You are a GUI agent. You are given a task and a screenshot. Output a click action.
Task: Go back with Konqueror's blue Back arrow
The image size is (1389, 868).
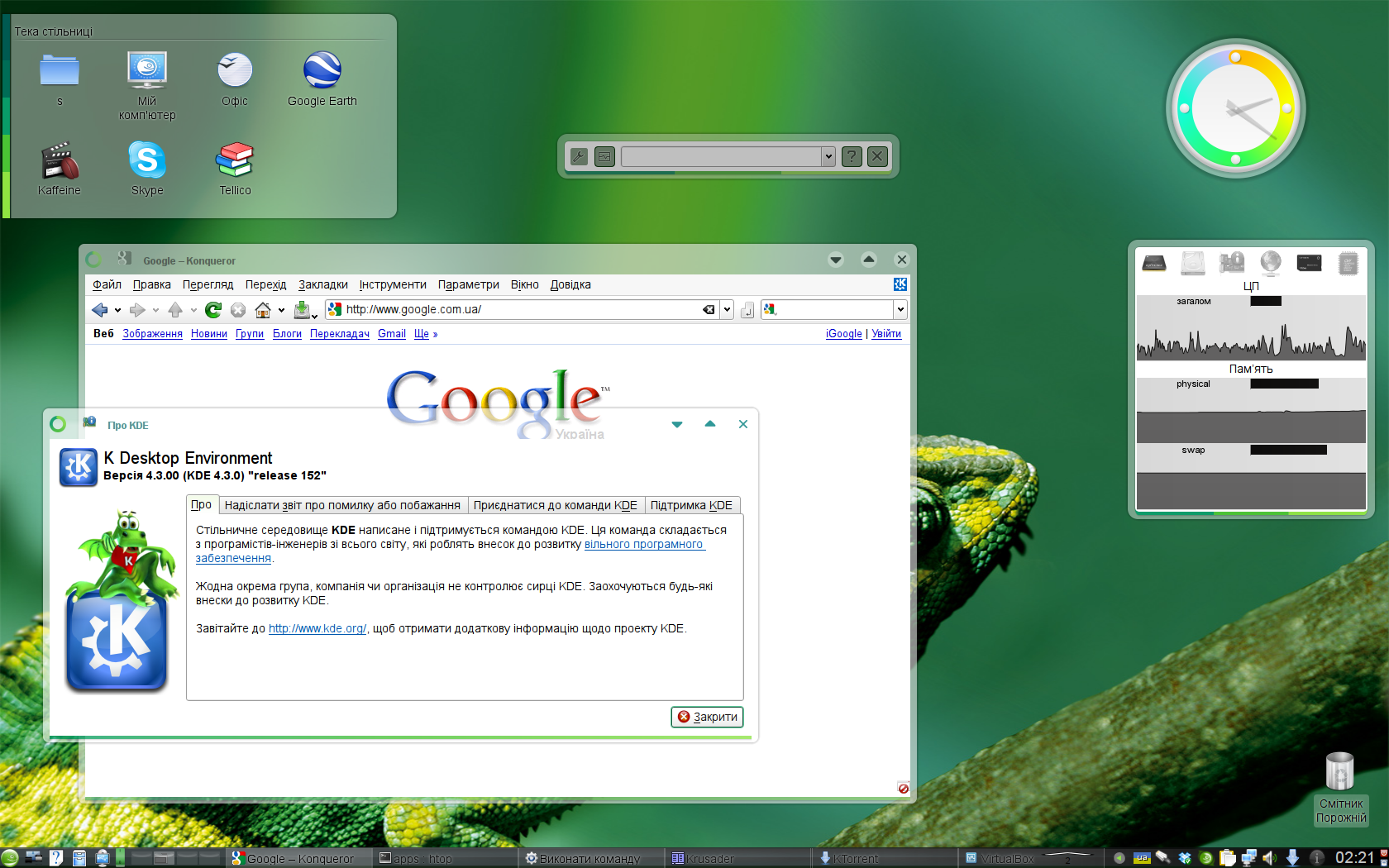coord(99,310)
